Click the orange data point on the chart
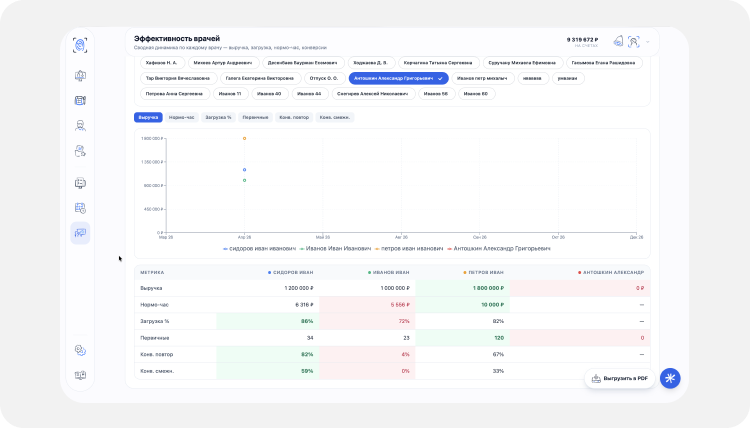This screenshot has width=750, height=428. 244,138
